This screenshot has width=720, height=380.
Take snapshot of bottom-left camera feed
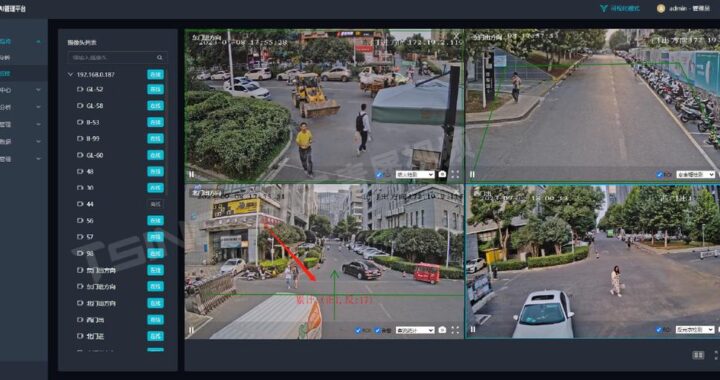pyautogui.click(x=442, y=330)
